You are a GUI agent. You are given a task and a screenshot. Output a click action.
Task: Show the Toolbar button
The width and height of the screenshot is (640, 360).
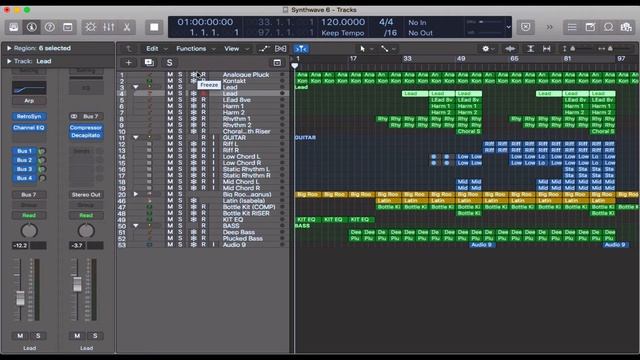68,27
